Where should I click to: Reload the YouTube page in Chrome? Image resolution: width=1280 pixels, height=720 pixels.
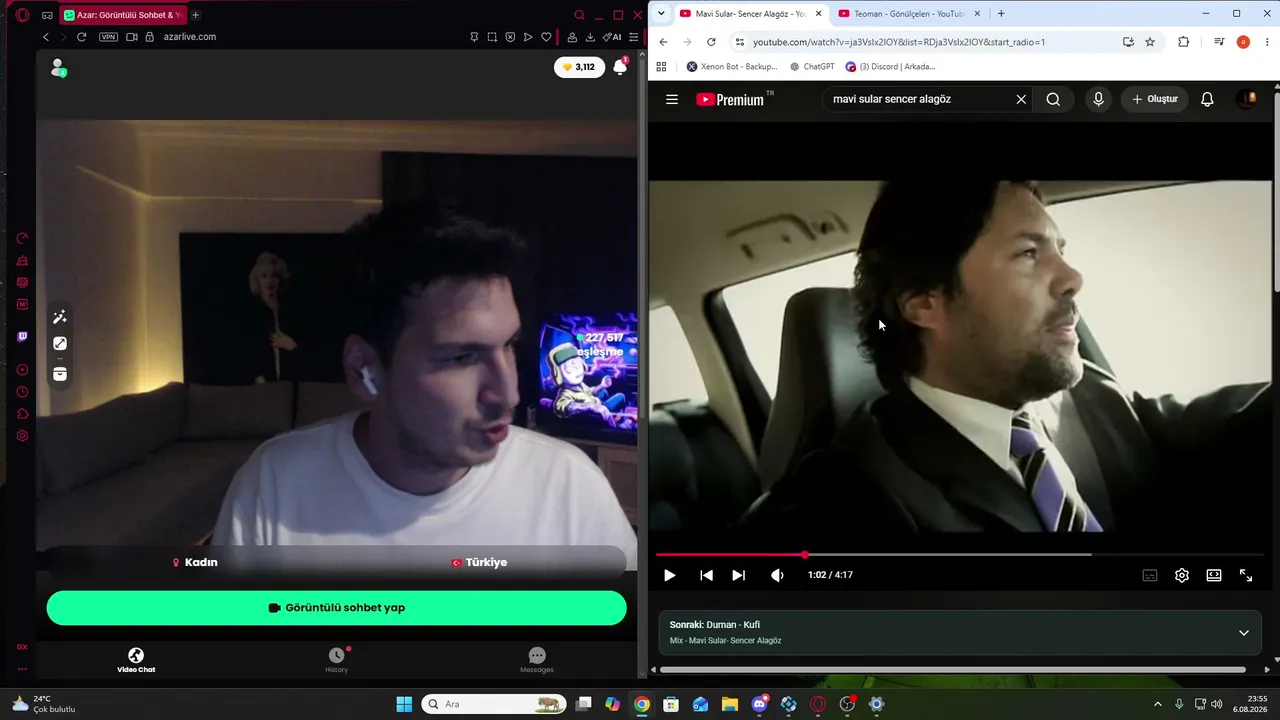pos(711,42)
